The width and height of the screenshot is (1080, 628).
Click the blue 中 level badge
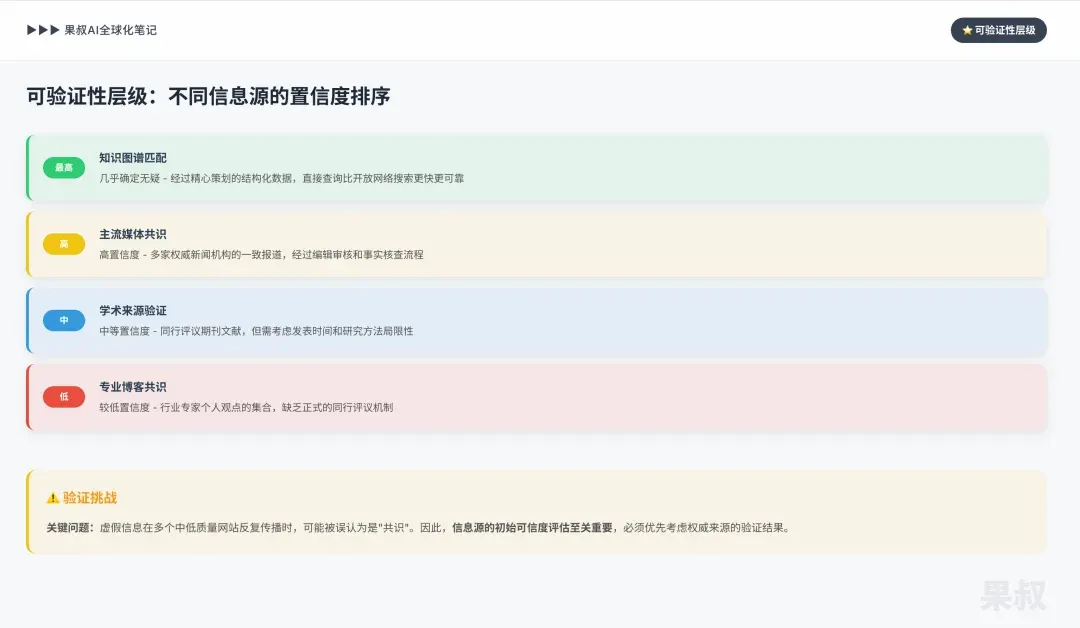pos(64,320)
